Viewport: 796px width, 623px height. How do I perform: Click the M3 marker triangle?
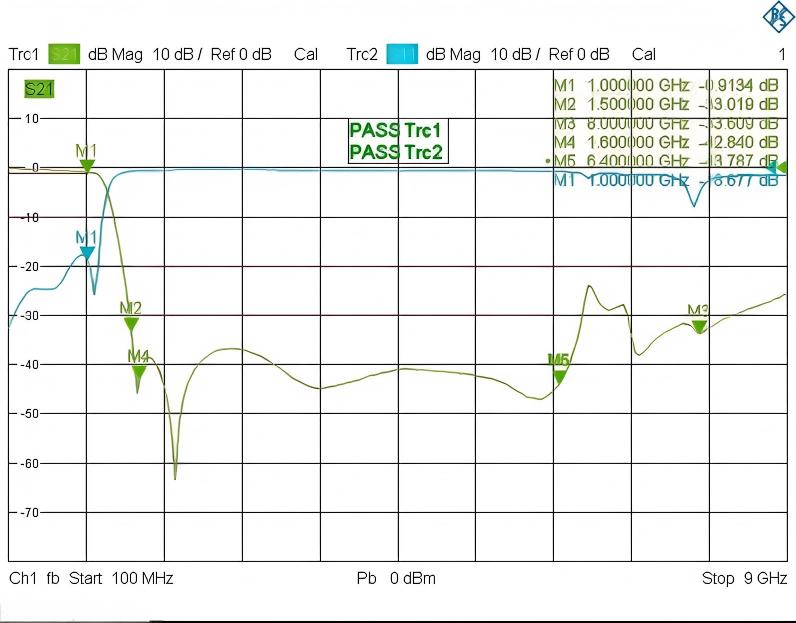pos(699,326)
